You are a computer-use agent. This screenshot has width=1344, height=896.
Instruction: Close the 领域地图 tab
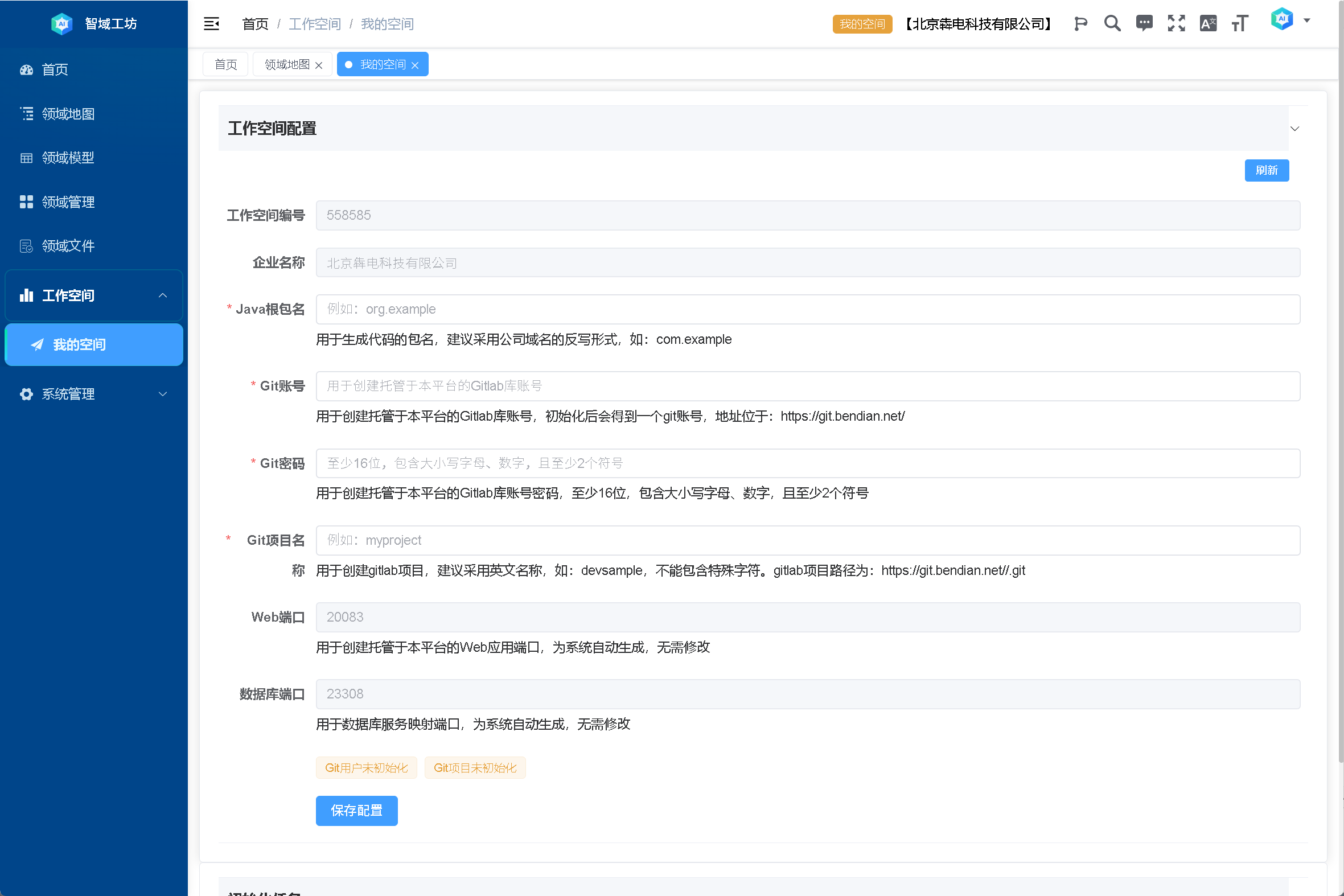319,65
